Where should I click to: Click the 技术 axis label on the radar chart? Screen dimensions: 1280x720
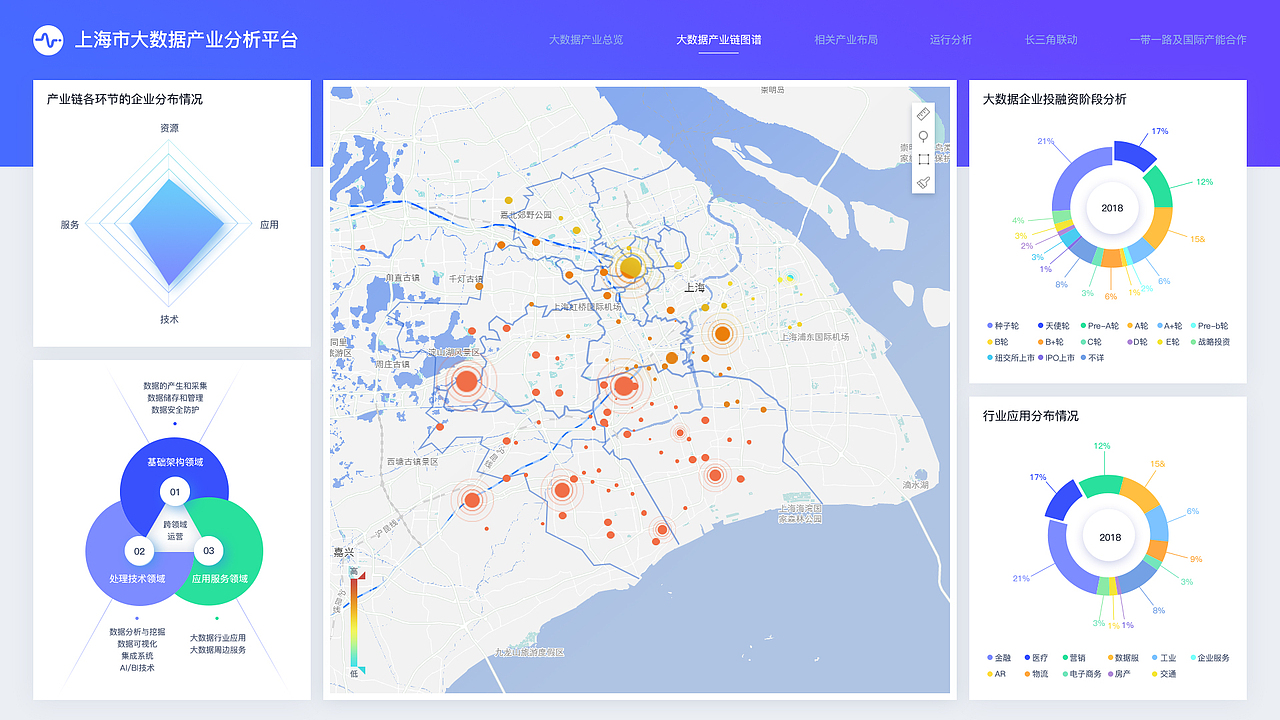pos(169,319)
